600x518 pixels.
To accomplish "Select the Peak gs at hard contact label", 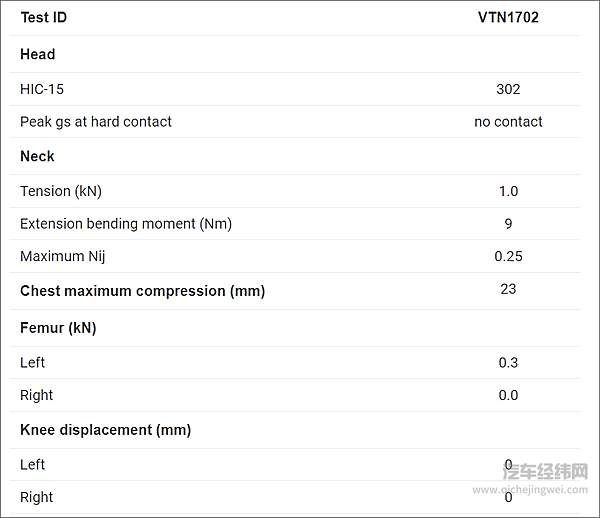I will 96,122.
